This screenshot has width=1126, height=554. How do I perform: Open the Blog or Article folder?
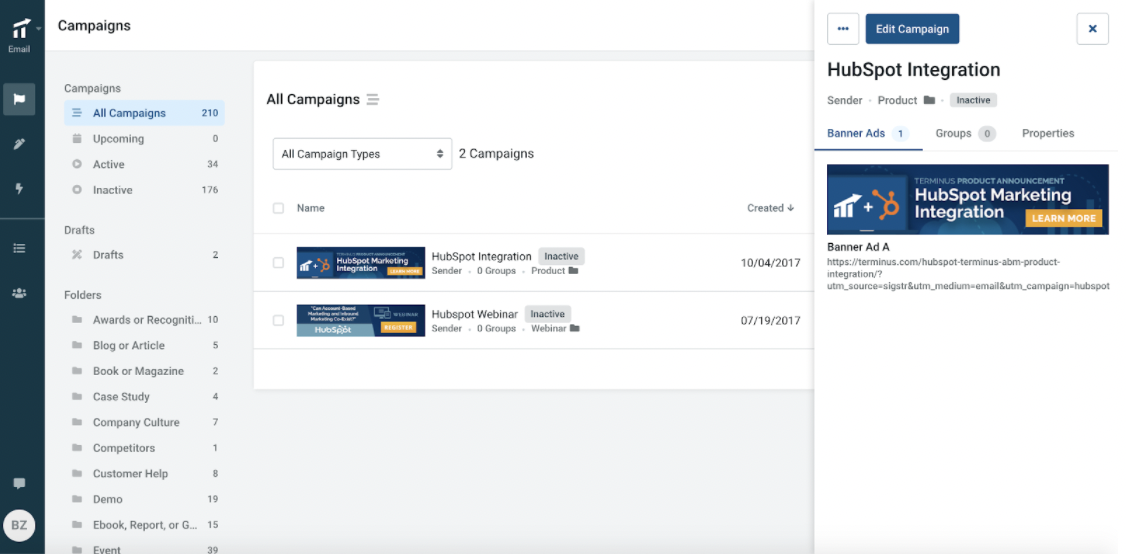[x=144, y=346]
